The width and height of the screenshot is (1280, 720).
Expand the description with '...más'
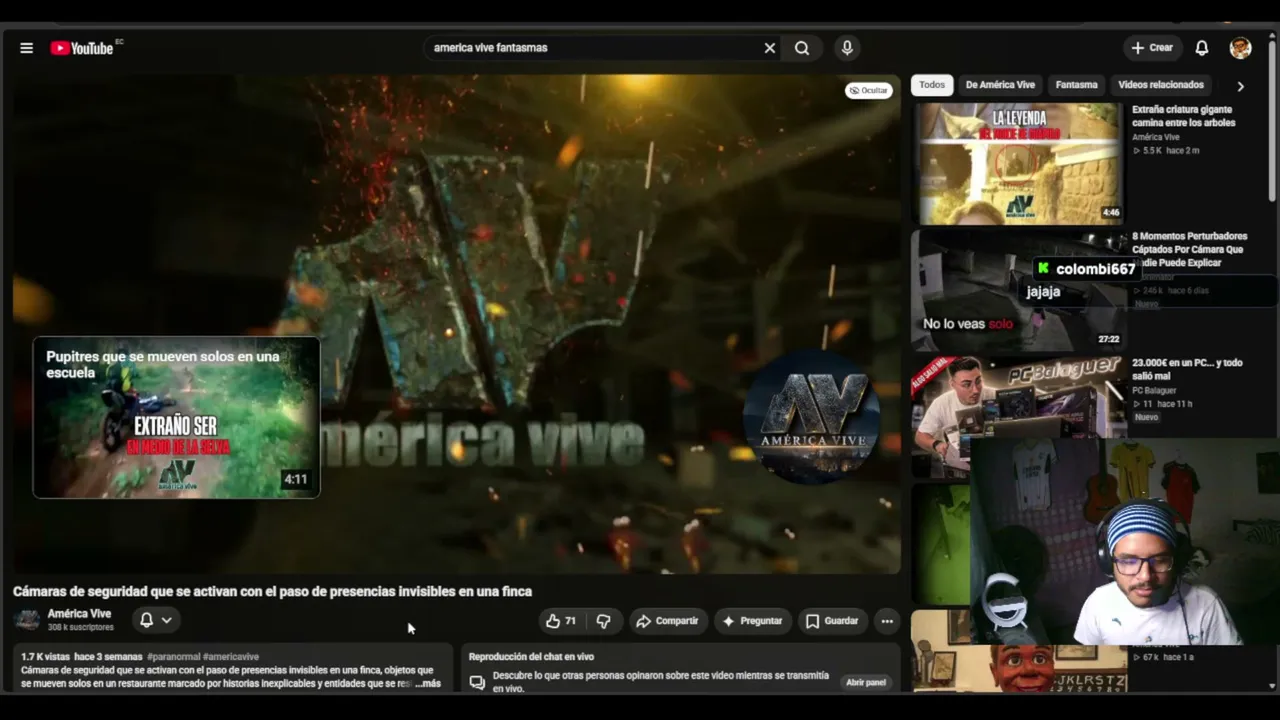(428, 684)
